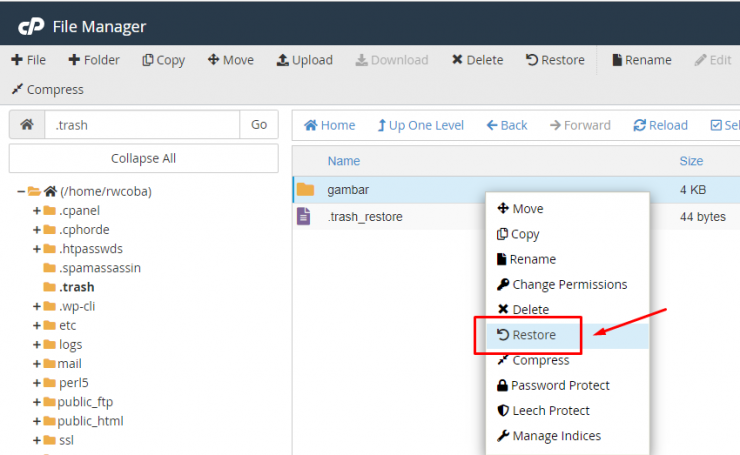Click the Go button
The width and height of the screenshot is (740, 455).
(259, 125)
